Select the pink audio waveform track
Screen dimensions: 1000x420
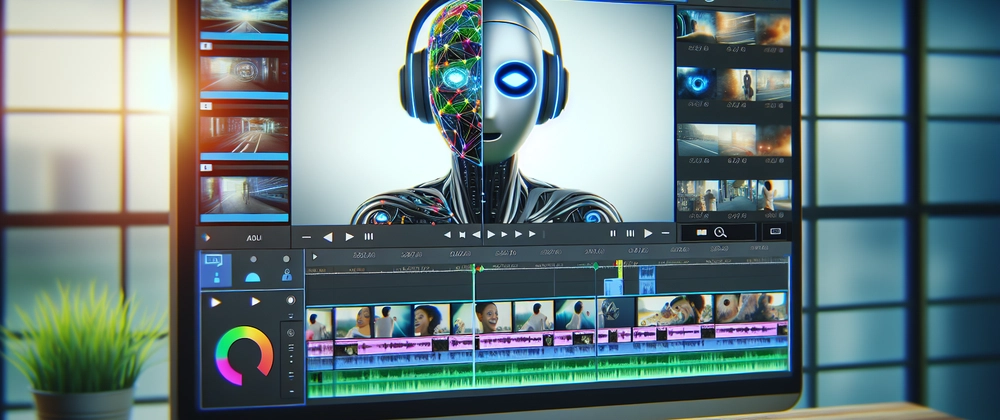[547, 337]
